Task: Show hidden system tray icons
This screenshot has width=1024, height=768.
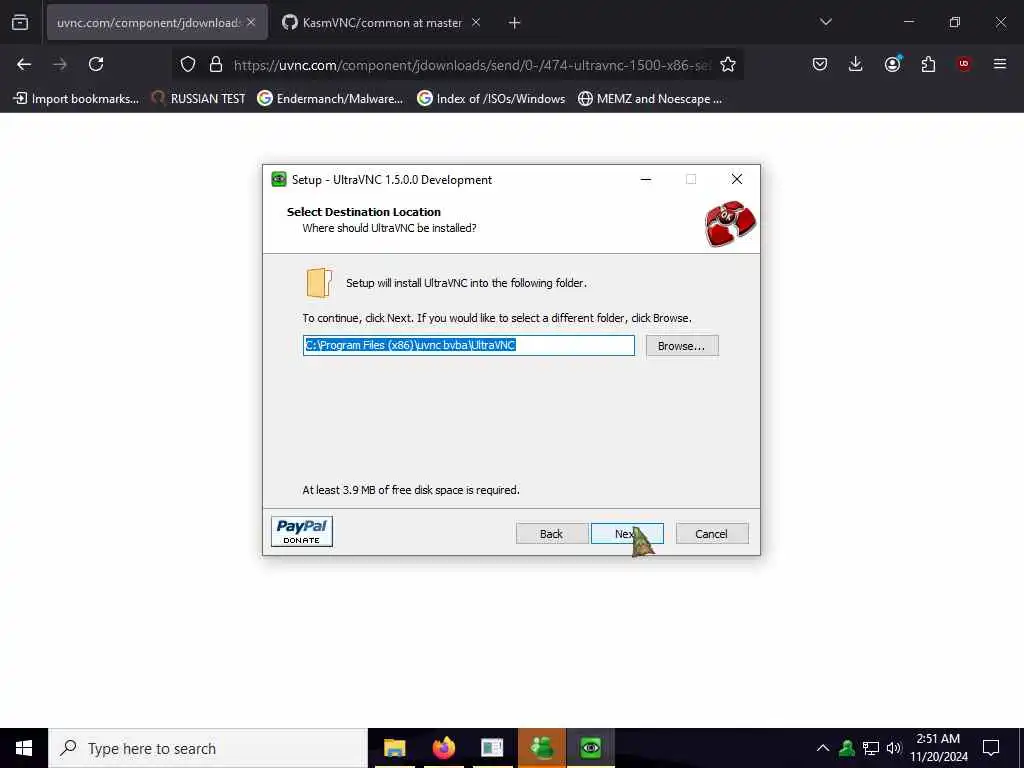Action: (823, 748)
